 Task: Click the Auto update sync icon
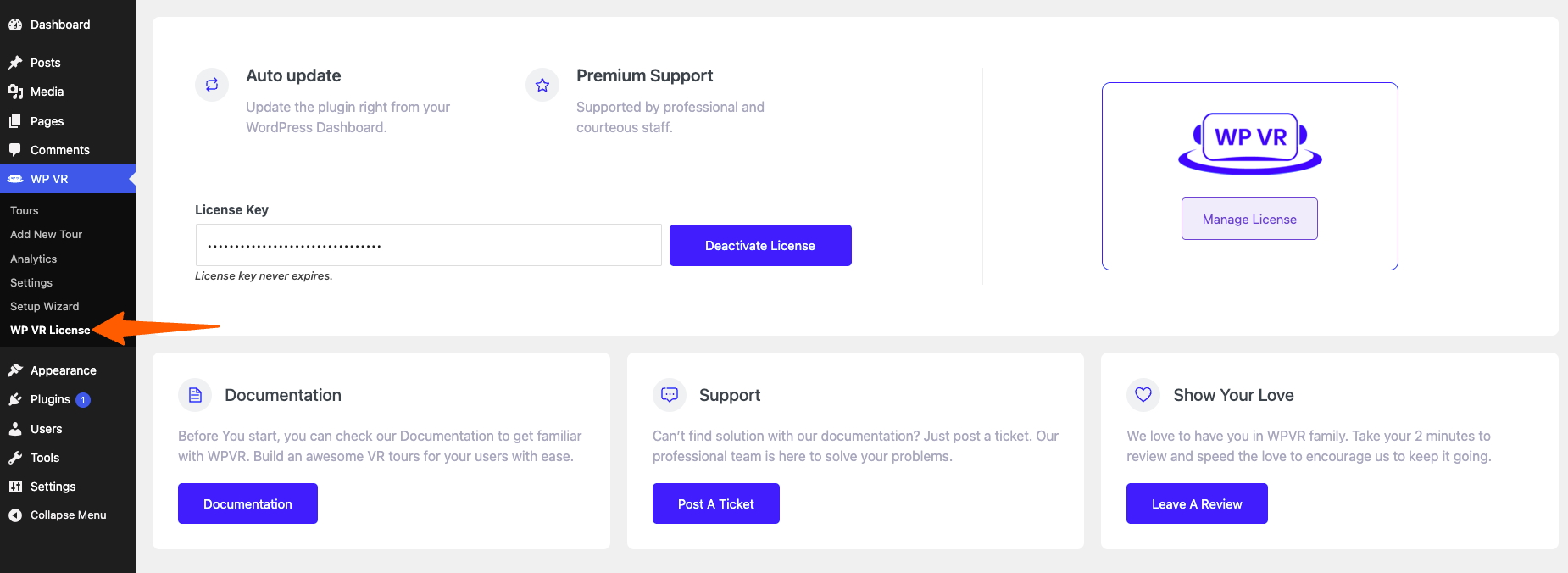[212, 85]
